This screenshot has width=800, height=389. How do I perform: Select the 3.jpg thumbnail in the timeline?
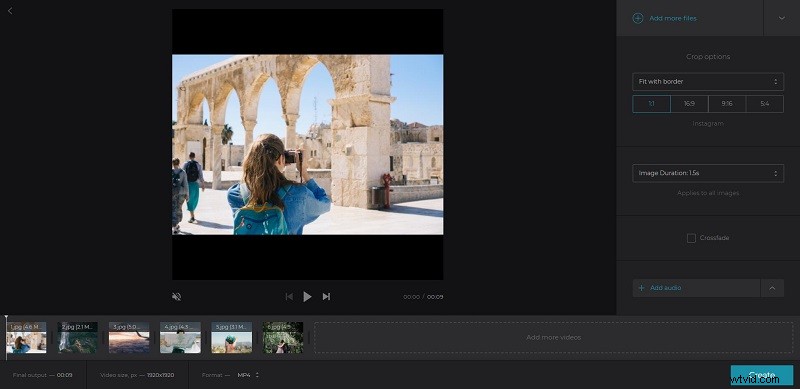129,337
